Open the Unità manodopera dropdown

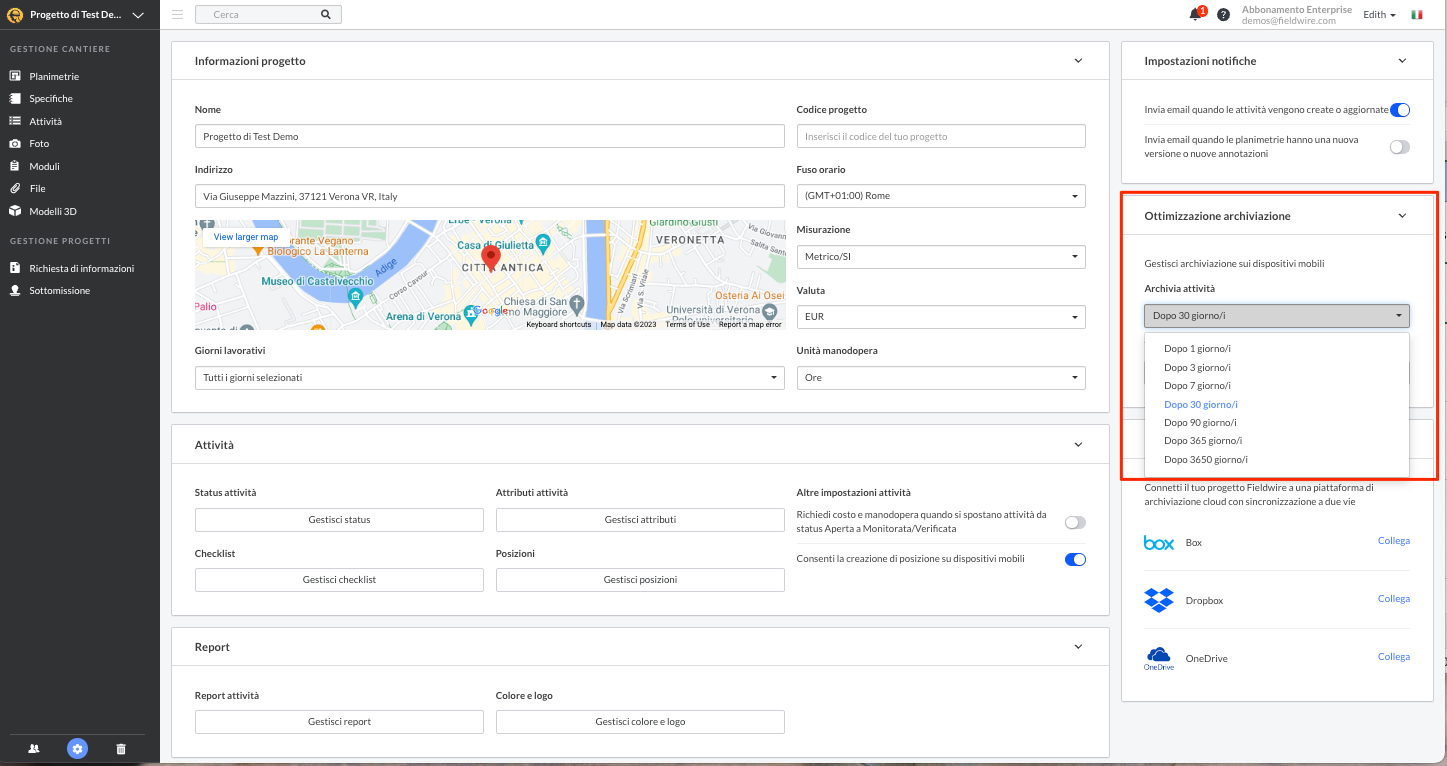pos(941,378)
